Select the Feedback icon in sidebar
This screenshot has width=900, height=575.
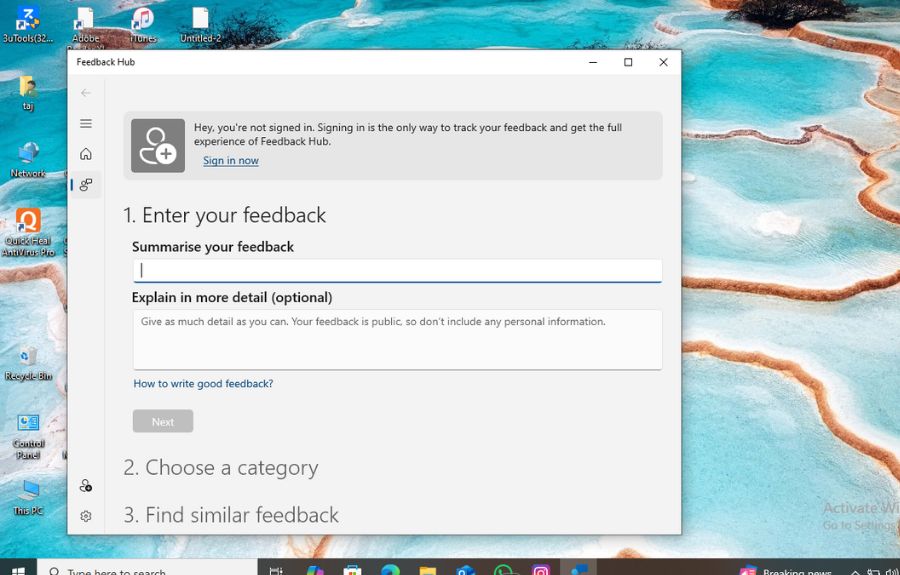coord(86,185)
